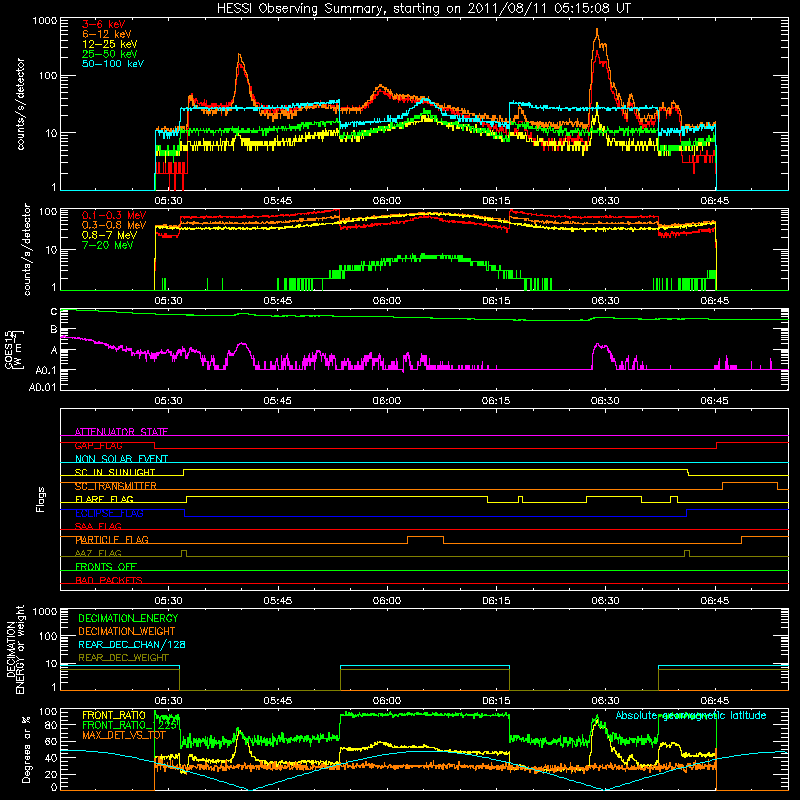Click the top panel counts/s/detector axis label

pos(20,104)
